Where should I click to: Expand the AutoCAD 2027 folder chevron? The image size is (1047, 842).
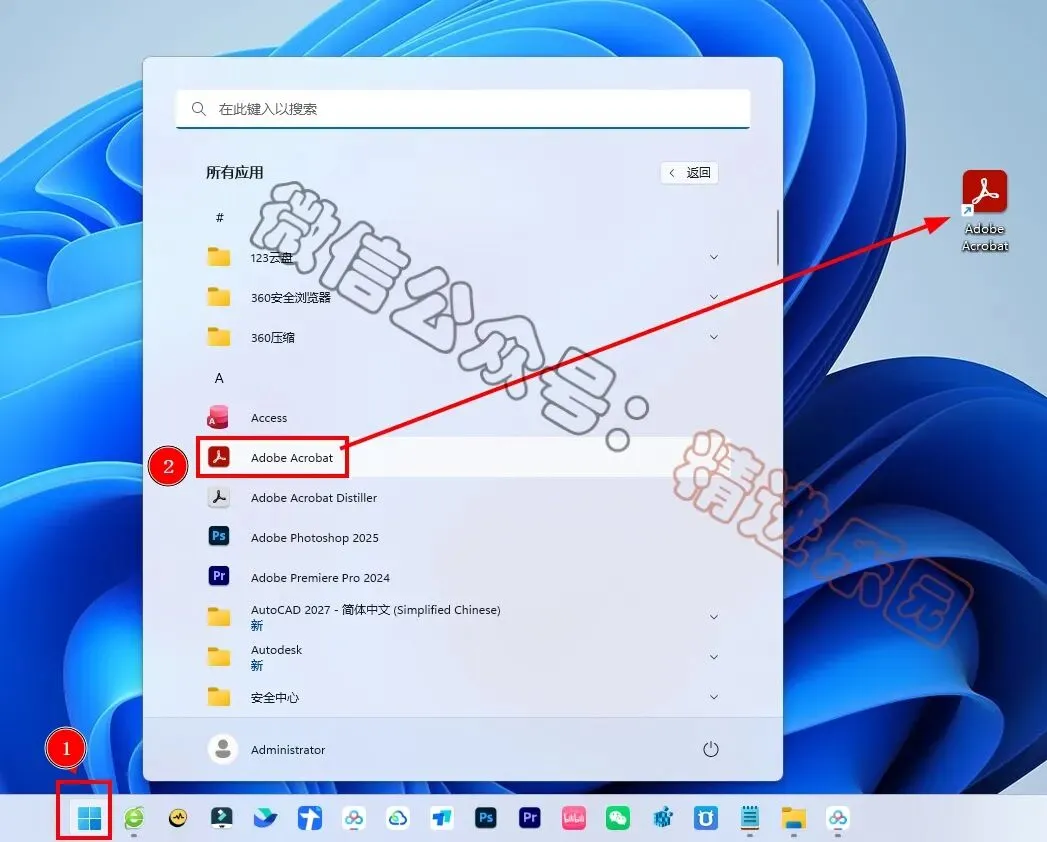[x=714, y=617]
